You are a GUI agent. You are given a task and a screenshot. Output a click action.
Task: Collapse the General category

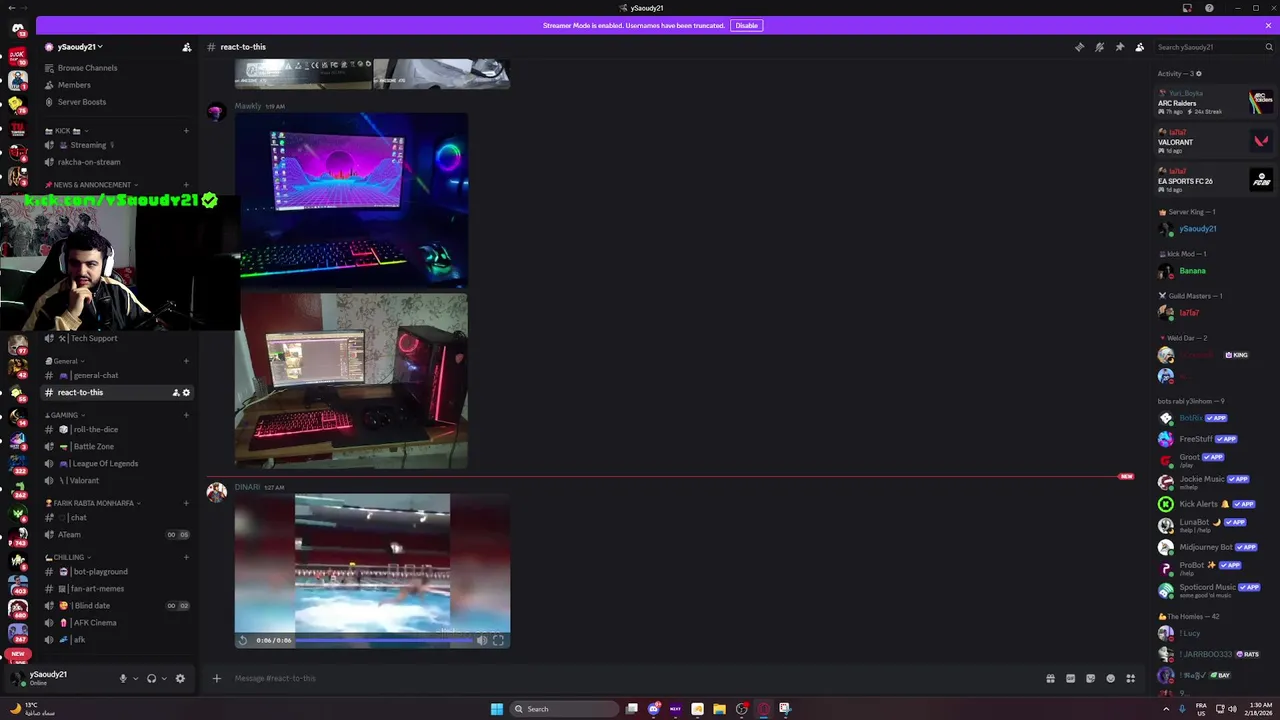[x=66, y=361]
